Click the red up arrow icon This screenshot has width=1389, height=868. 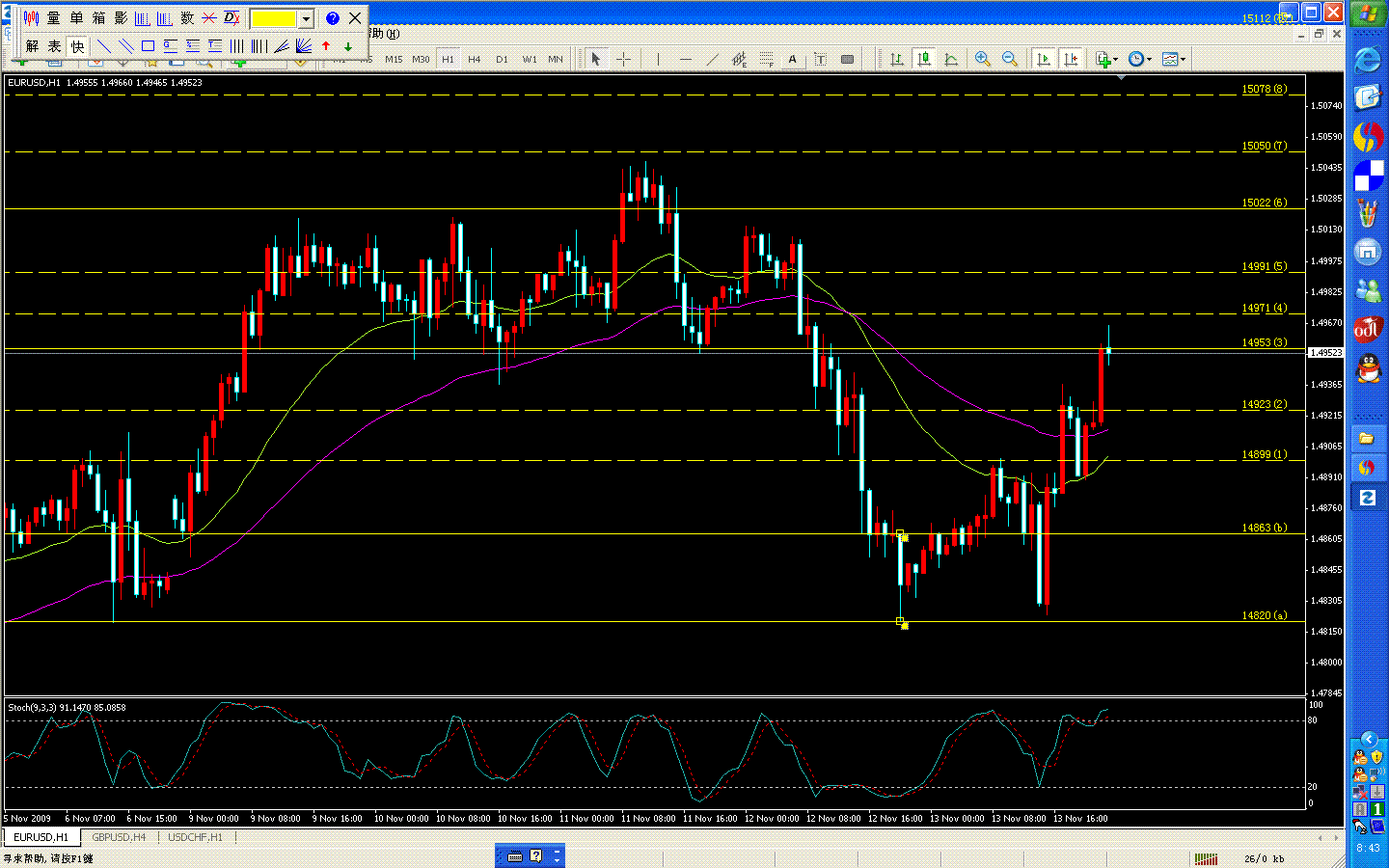(x=326, y=45)
